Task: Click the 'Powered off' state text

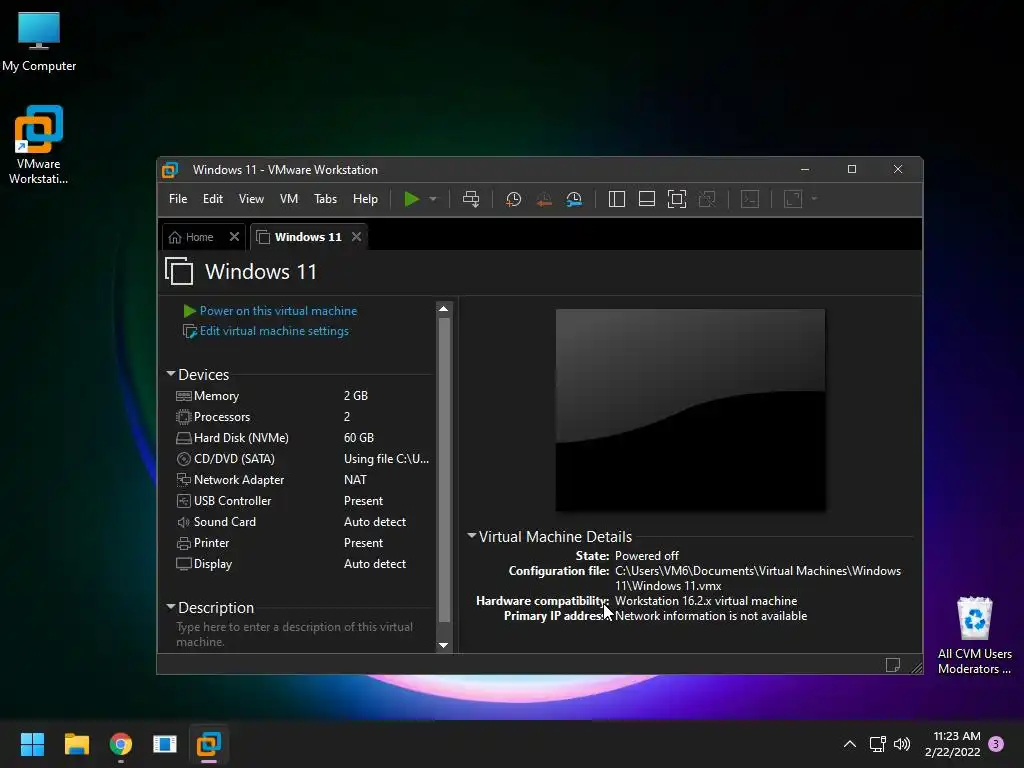Action: (x=647, y=556)
